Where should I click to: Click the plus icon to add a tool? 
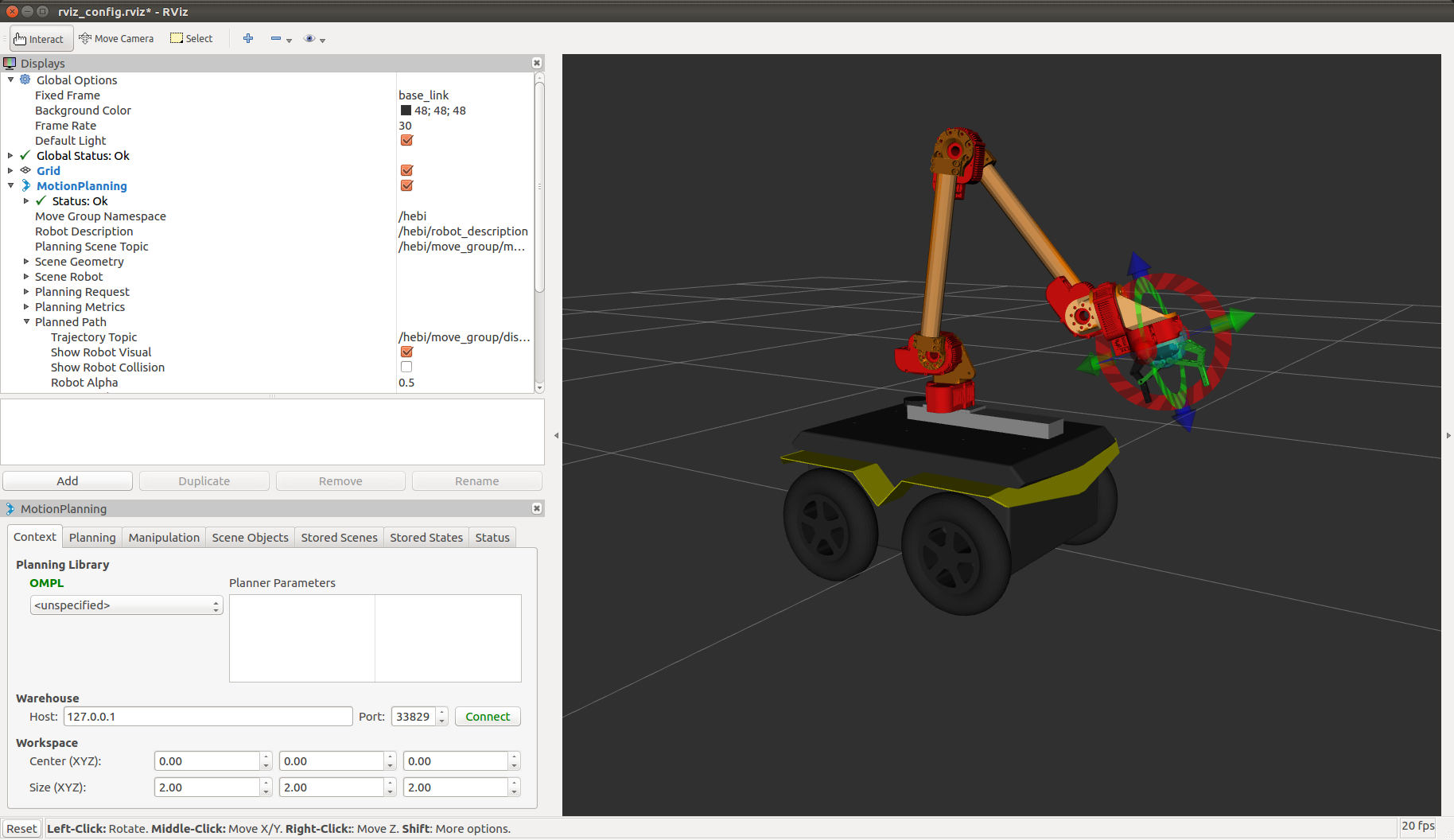click(247, 38)
